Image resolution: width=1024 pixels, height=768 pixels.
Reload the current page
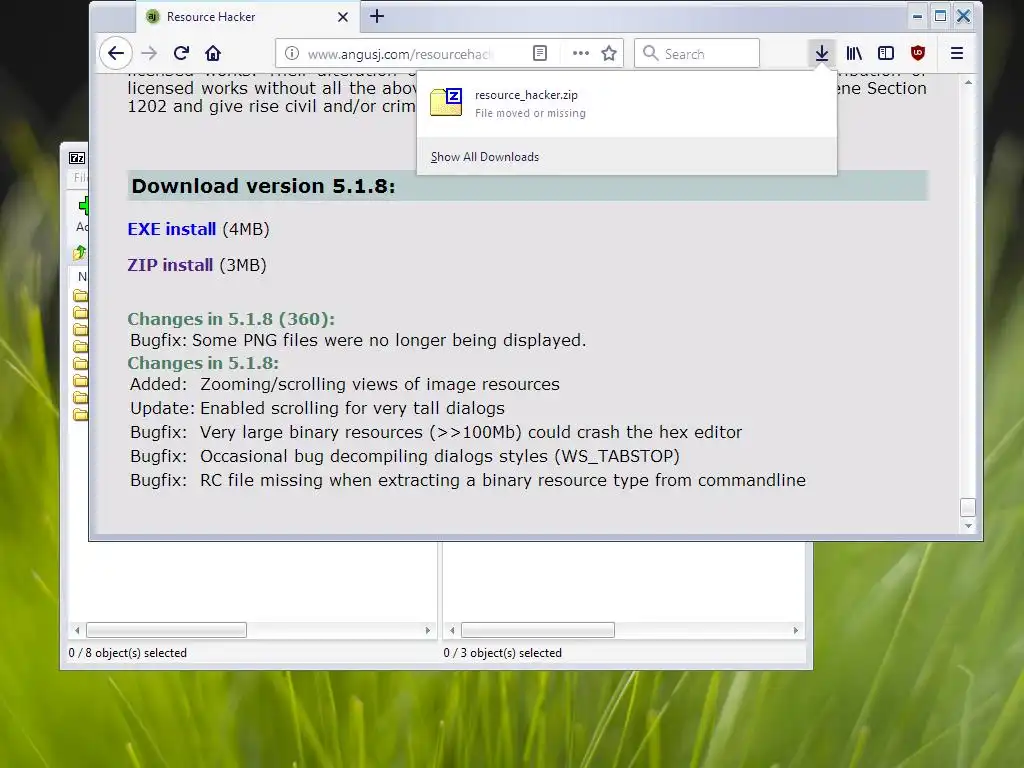(x=182, y=53)
